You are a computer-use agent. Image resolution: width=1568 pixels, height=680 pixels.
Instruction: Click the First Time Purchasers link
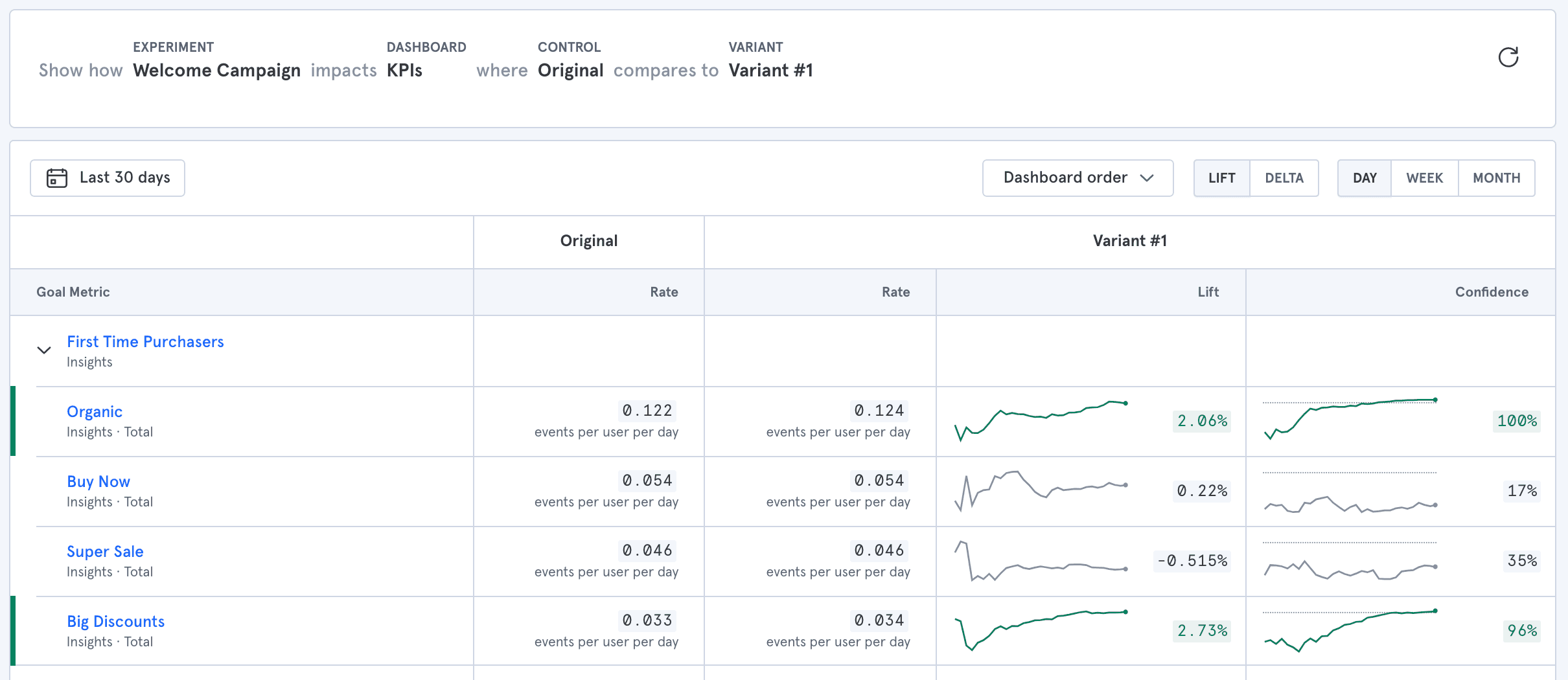tap(145, 342)
